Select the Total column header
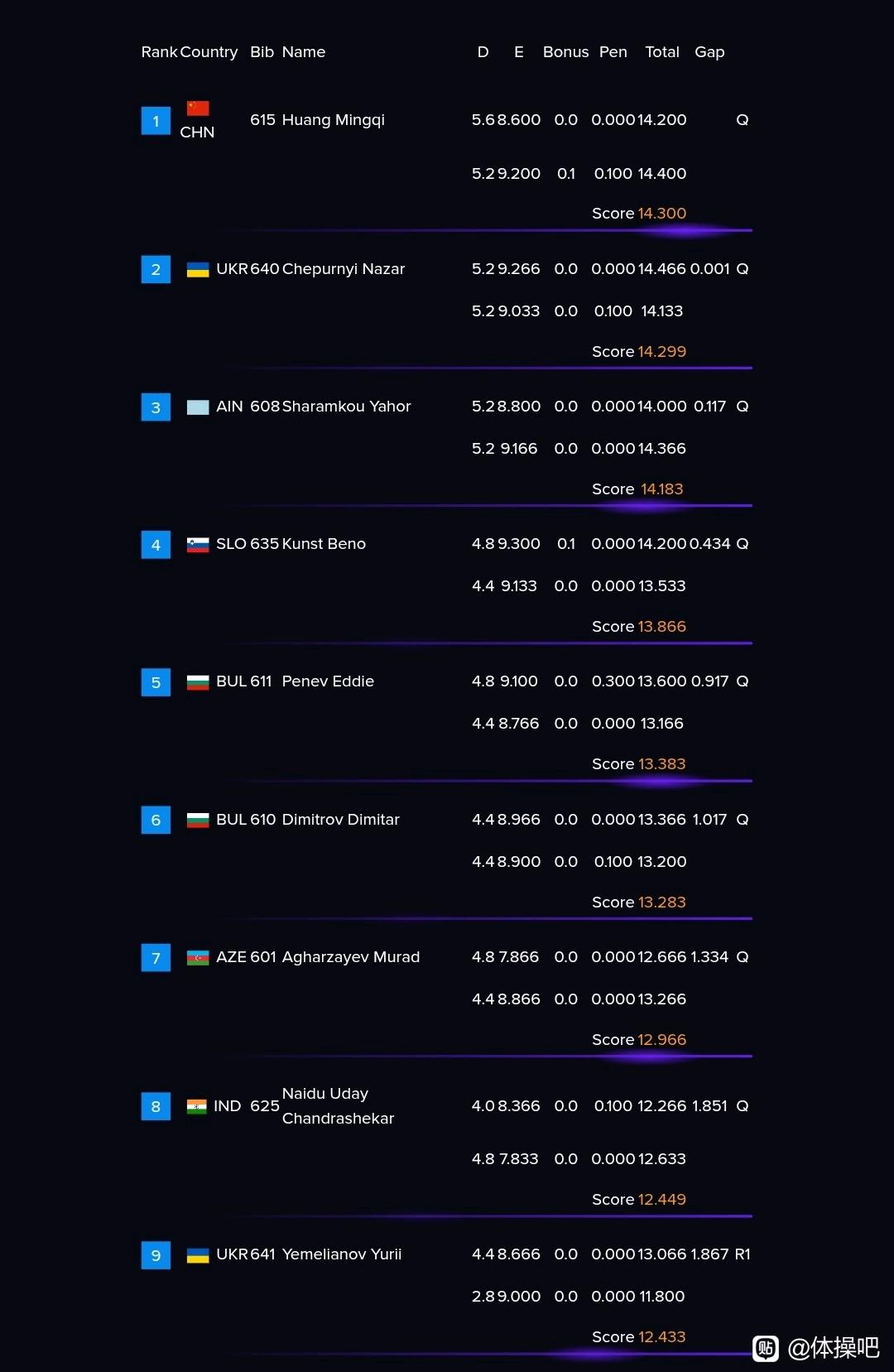The height and width of the screenshot is (1372, 894). click(x=662, y=52)
